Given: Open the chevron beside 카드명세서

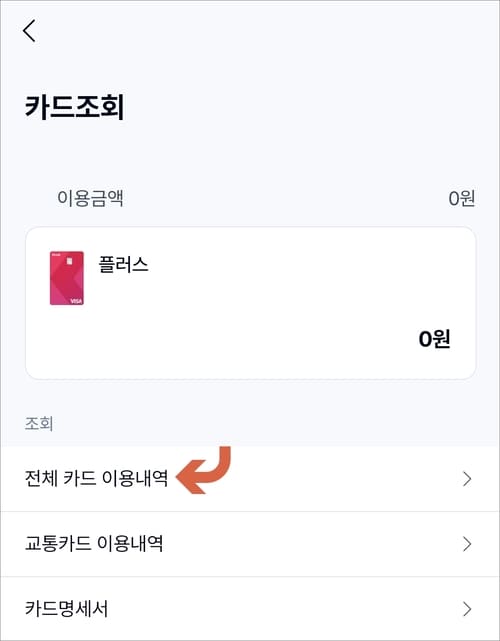Looking at the screenshot, I should click(467, 609).
